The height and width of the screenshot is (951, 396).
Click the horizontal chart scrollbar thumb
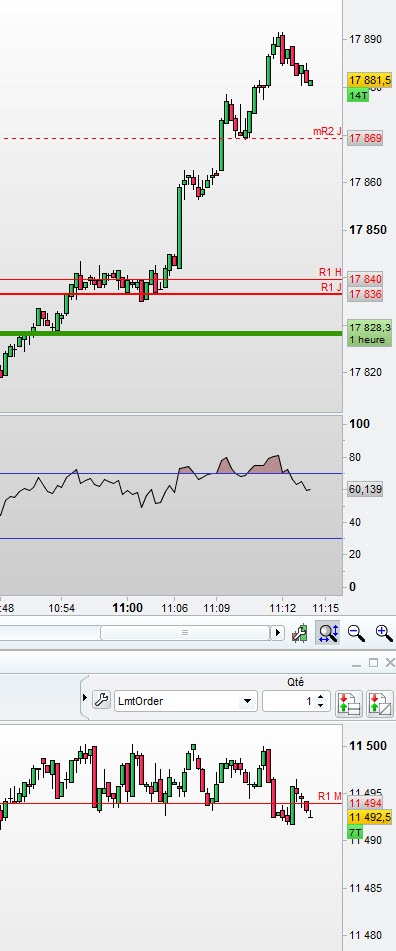185,633
